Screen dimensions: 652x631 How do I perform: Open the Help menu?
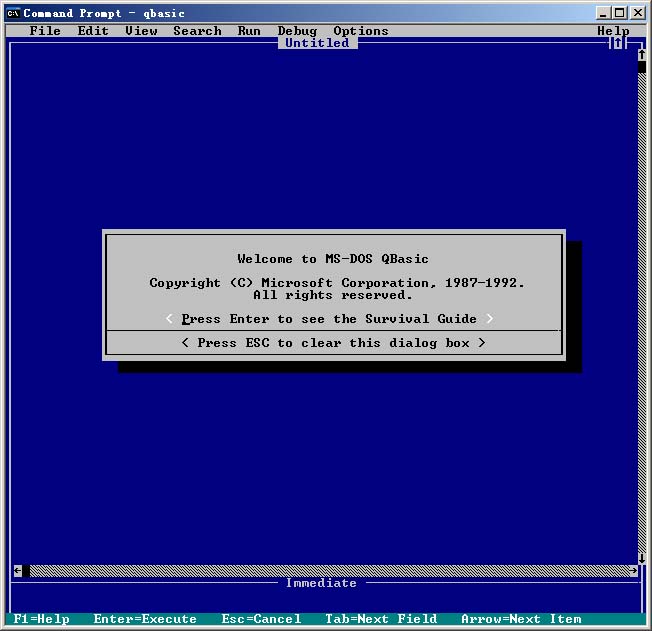pyautogui.click(x=613, y=31)
